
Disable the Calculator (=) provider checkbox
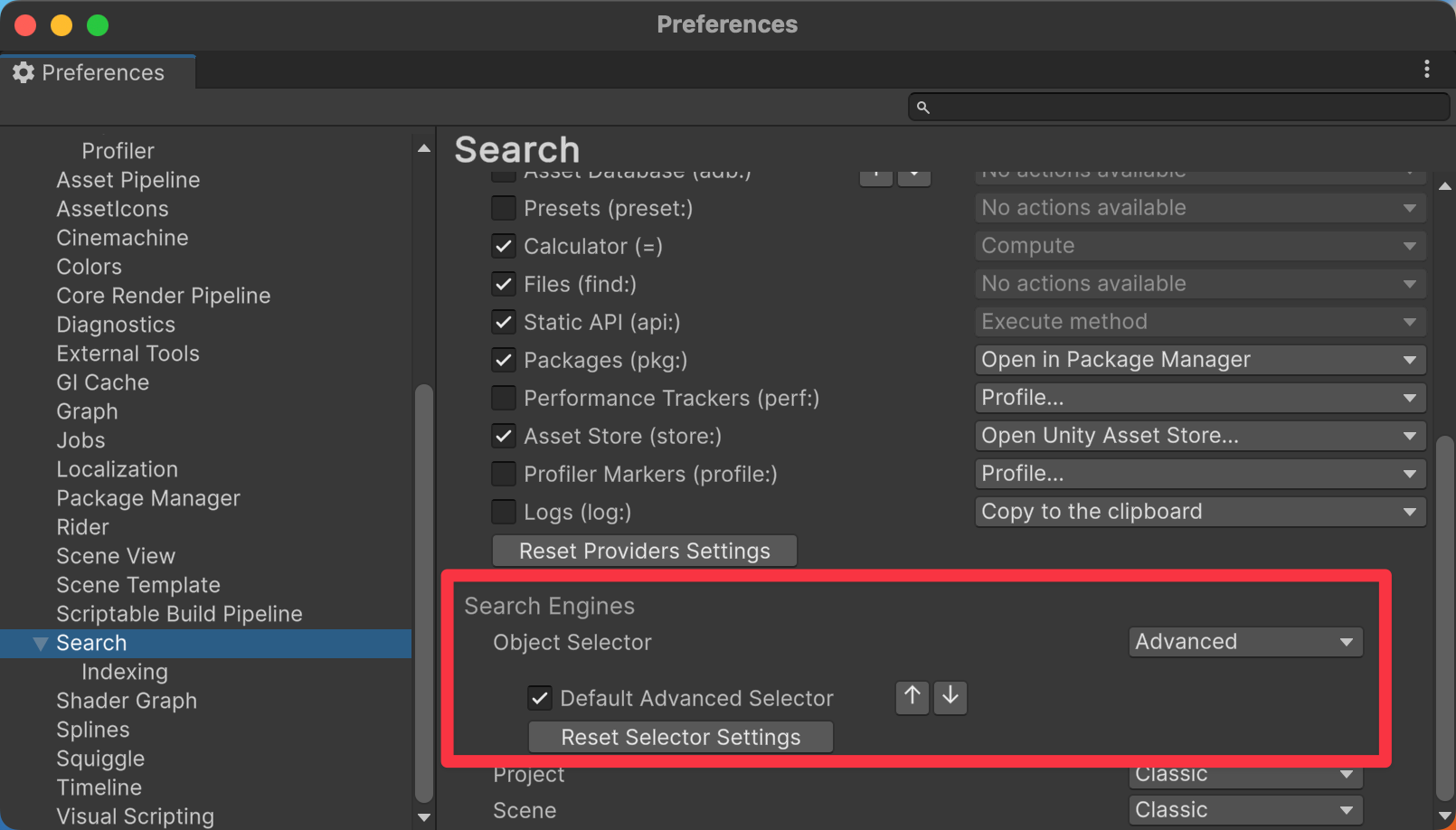[x=504, y=247]
